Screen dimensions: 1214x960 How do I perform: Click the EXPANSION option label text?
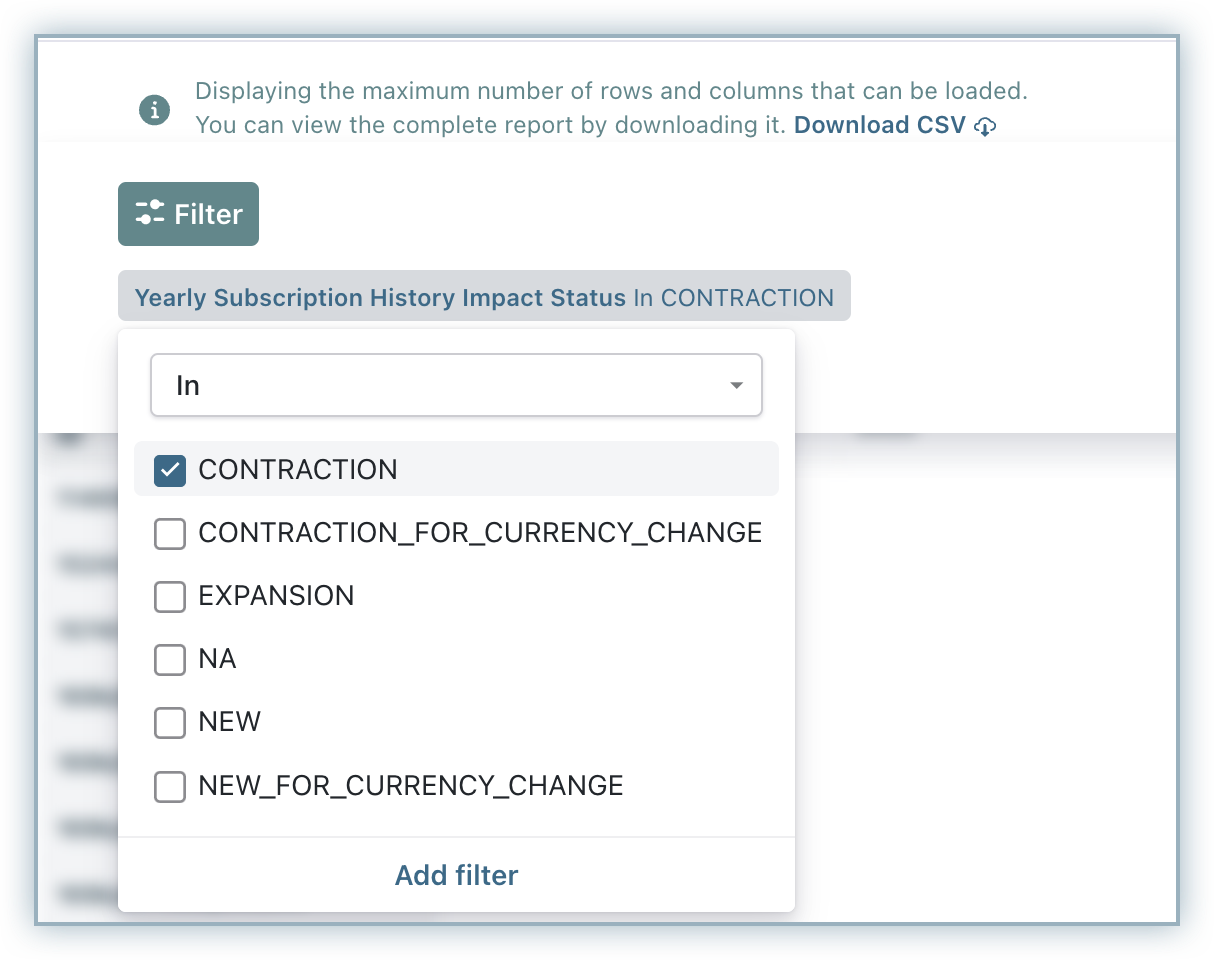tap(276, 596)
